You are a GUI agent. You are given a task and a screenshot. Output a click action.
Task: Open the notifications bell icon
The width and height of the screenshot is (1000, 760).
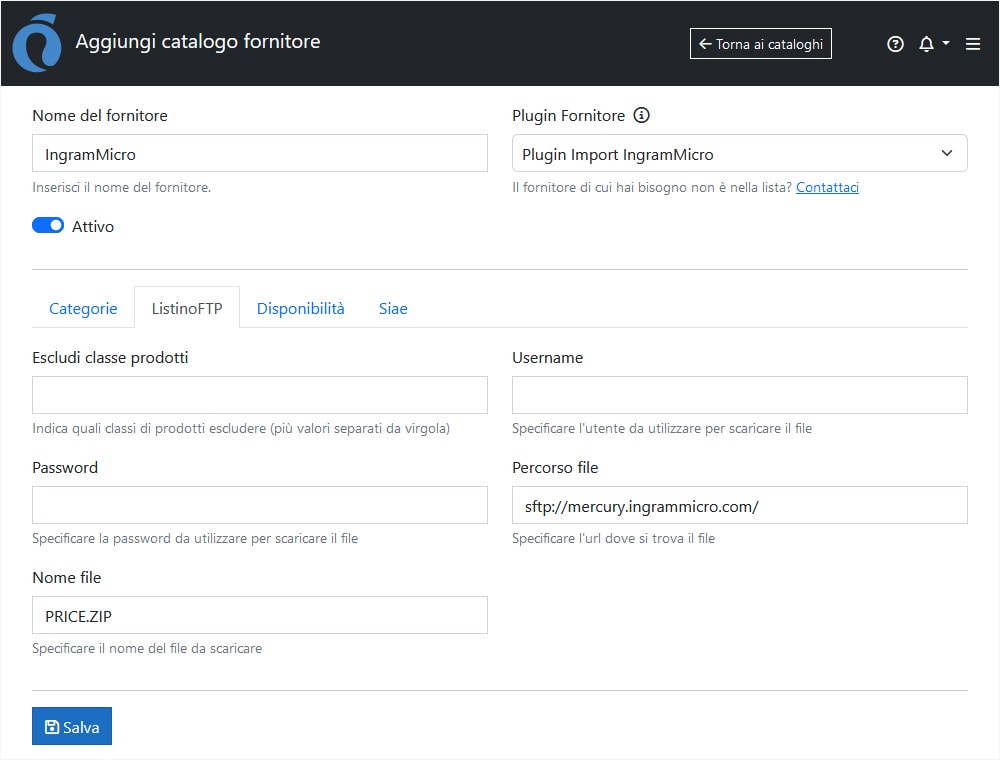[926, 44]
